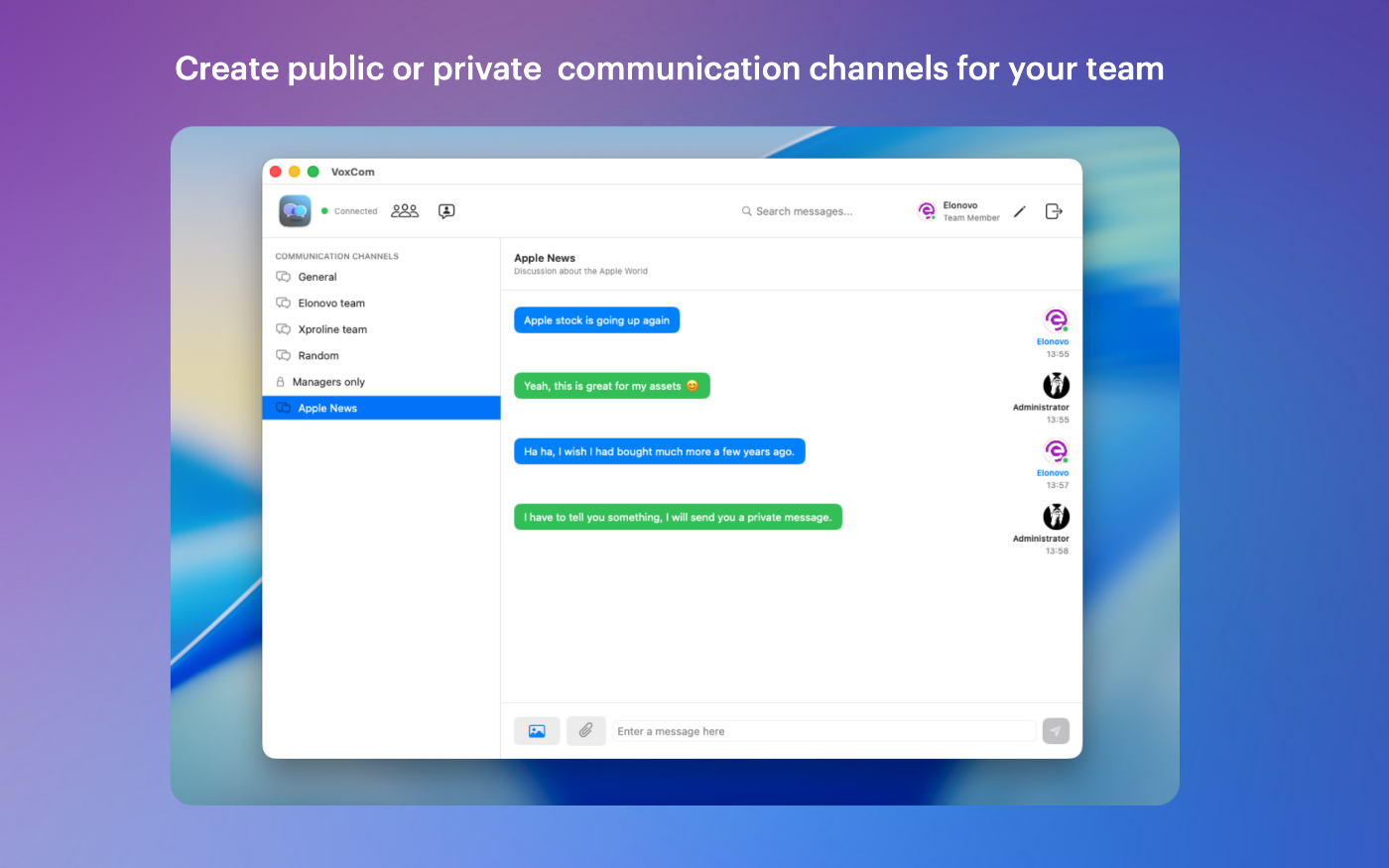Select the Elonovo team channel

pyautogui.click(x=331, y=304)
